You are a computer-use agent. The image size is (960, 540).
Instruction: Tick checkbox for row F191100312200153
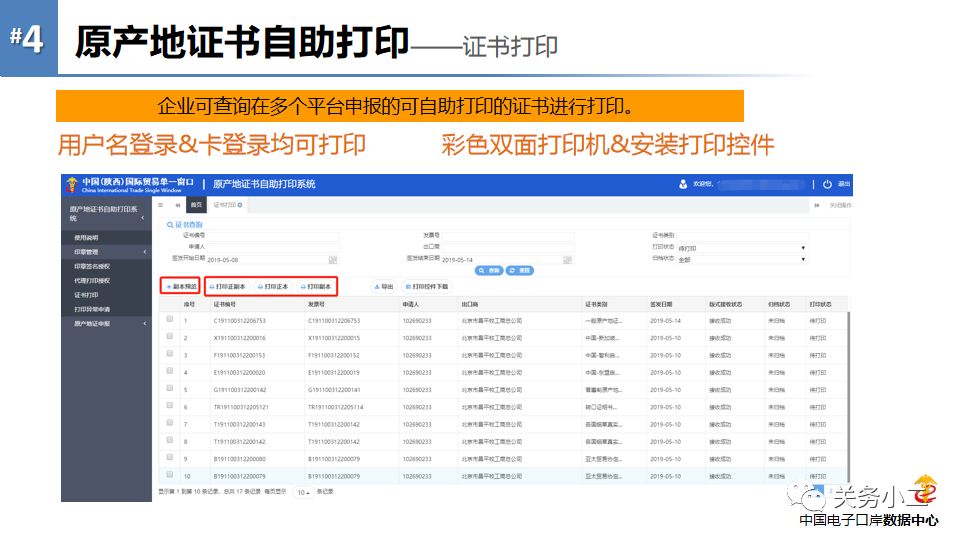coord(170,353)
